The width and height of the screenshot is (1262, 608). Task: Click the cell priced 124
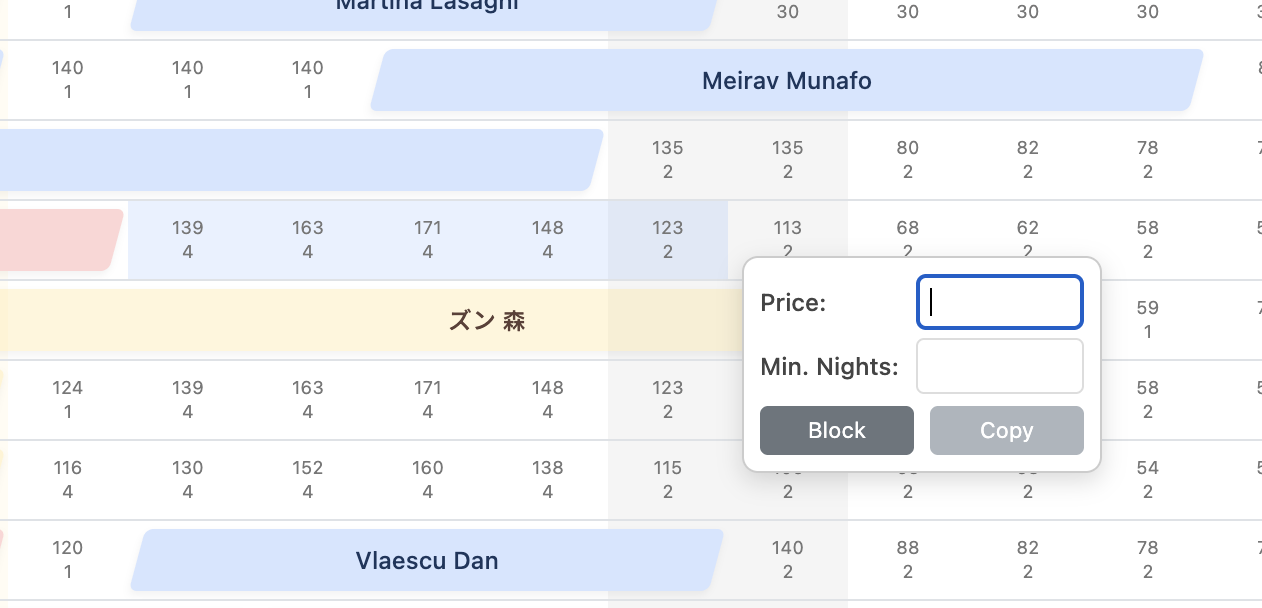click(x=68, y=399)
